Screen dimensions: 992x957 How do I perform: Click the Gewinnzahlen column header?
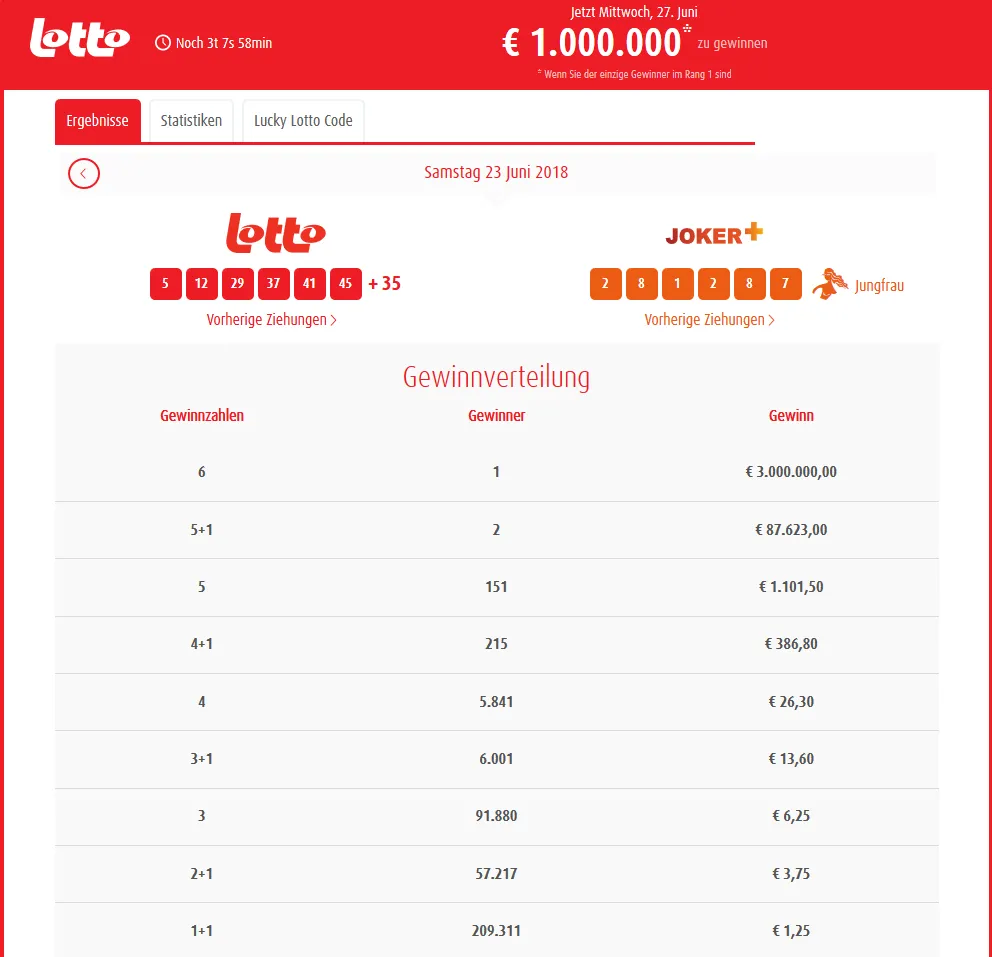[202, 416]
